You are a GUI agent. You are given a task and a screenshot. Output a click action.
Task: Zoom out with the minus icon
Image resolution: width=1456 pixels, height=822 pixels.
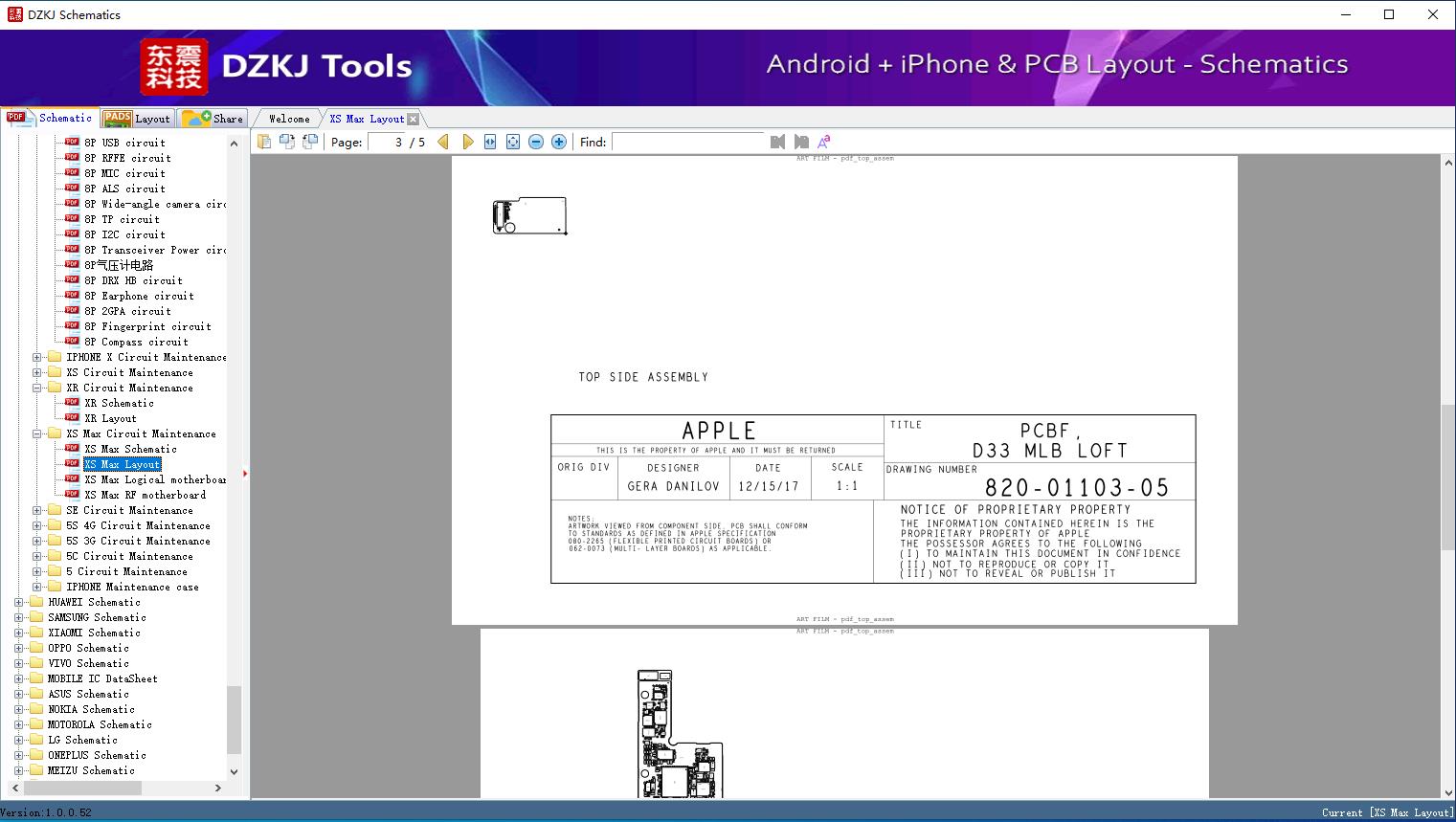click(536, 142)
